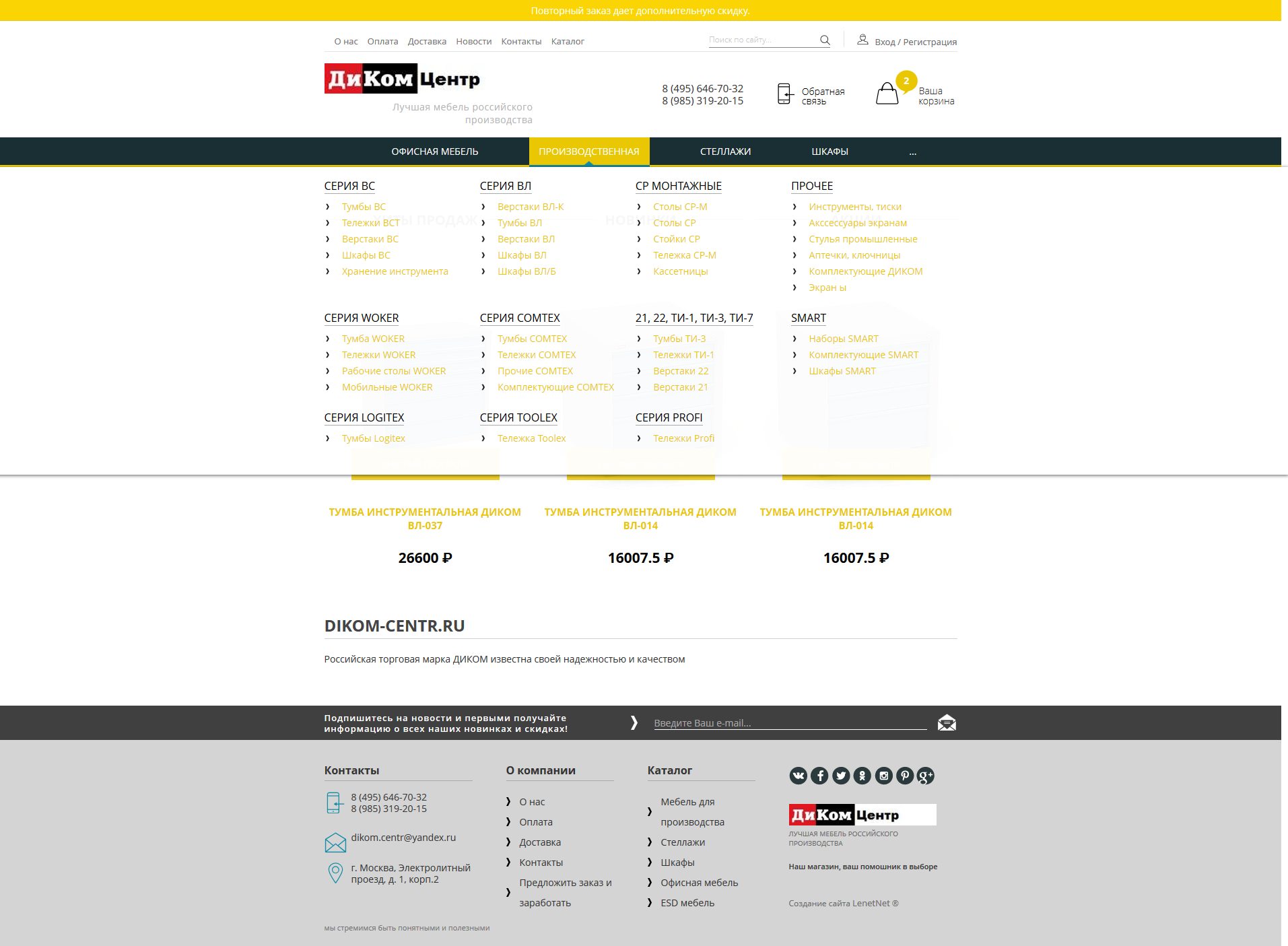Open footer ESD мебель link
The width and height of the screenshot is (1288, 946).
(x=687, y=903)
